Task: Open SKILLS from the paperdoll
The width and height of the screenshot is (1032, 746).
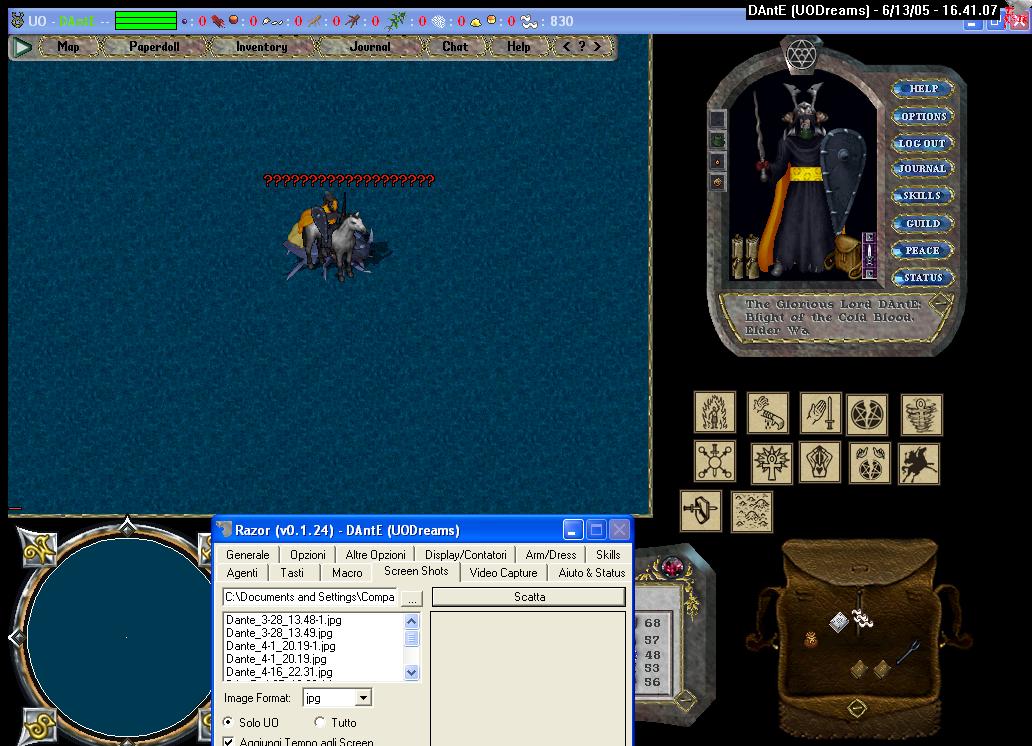Action: (922, 196)
